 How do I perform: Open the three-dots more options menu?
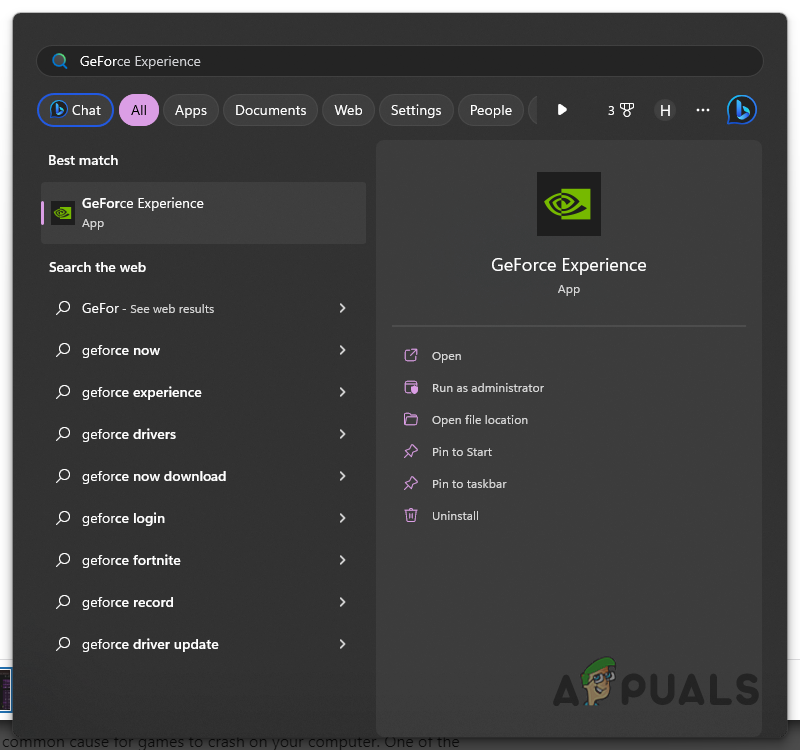pos(703,110)
